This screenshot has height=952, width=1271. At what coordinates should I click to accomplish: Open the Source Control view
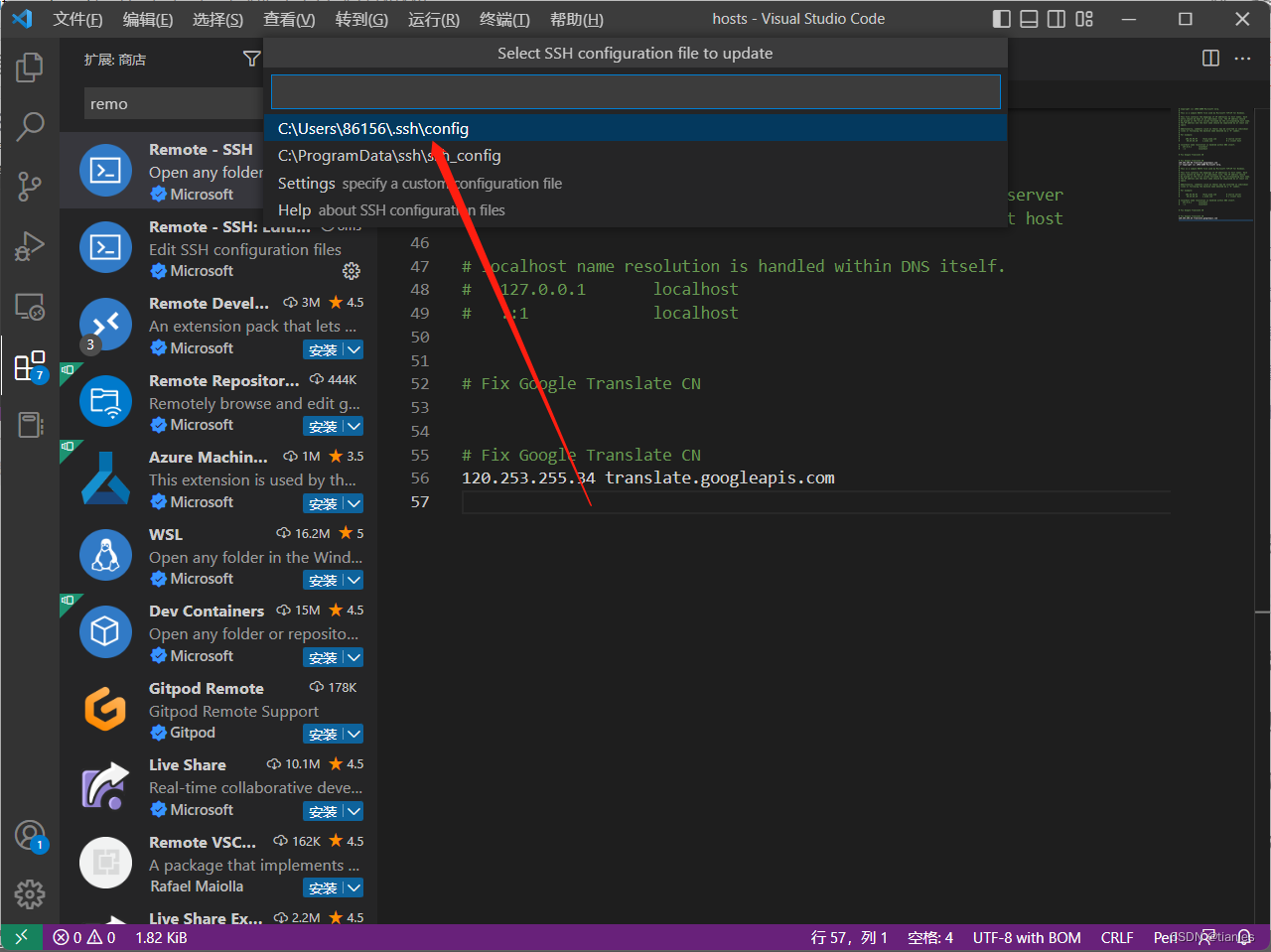click(30, 186)
